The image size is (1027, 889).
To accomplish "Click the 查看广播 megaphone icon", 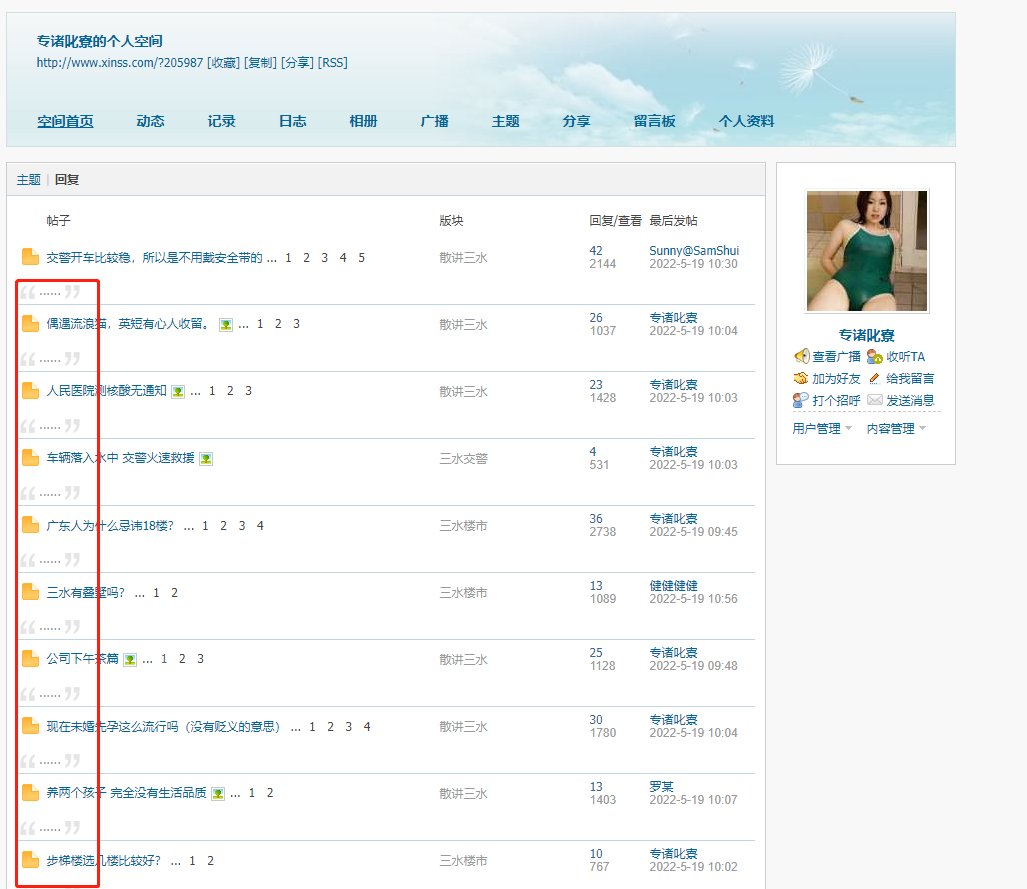I will click(x=802, y=356).
